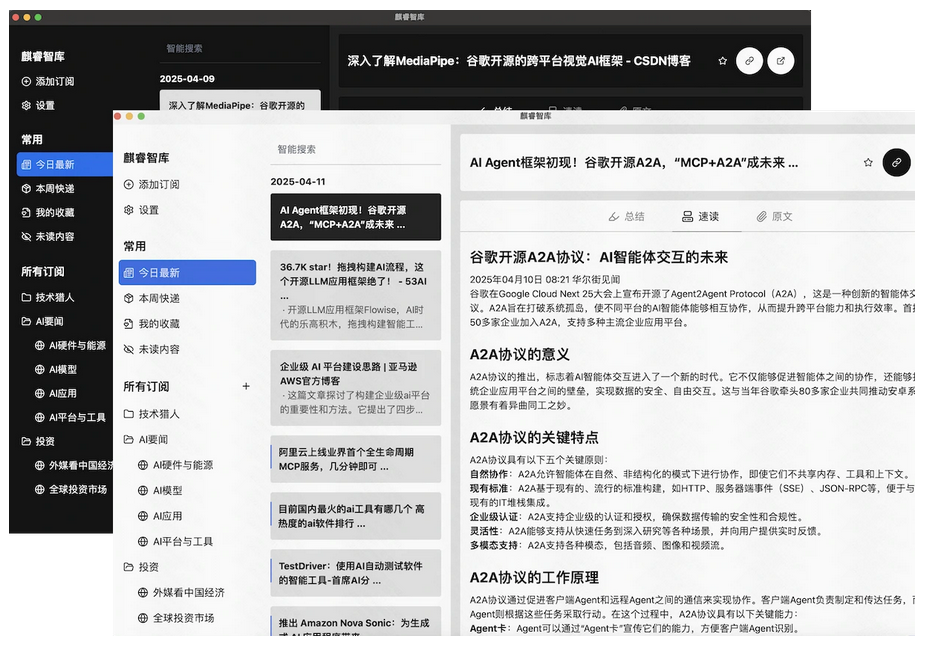Star the MediaPipe article in dark window
Screen dimensions: 927x647
[x=722, y=61]
